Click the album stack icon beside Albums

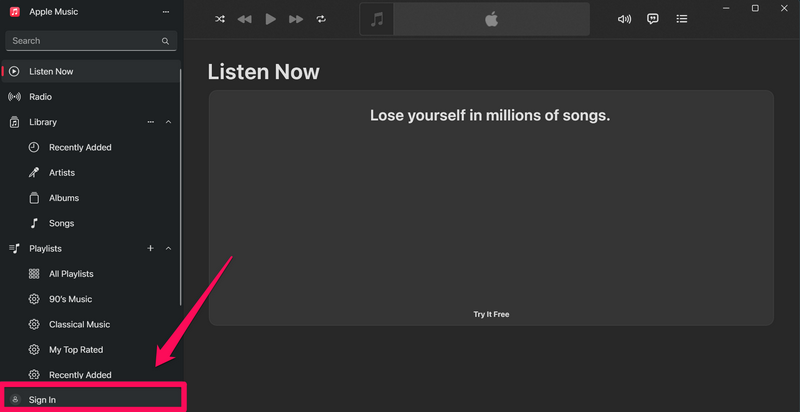[x=34, y=198]
